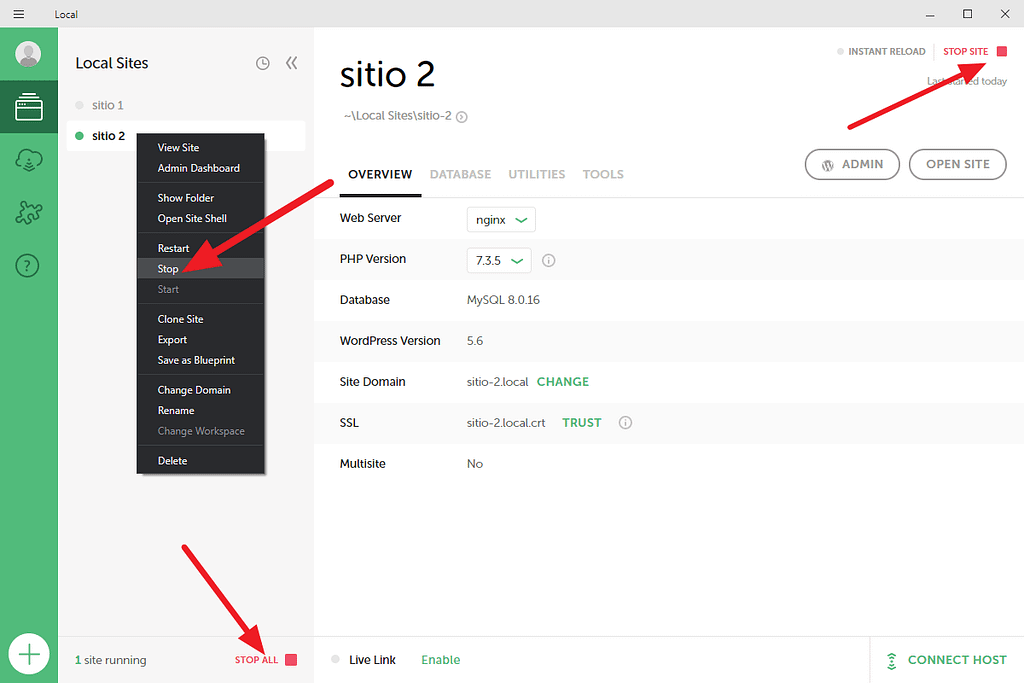Expand the PHP Version 7.3.5 dropdown
1024x683 pixels.
coord(499,261)
